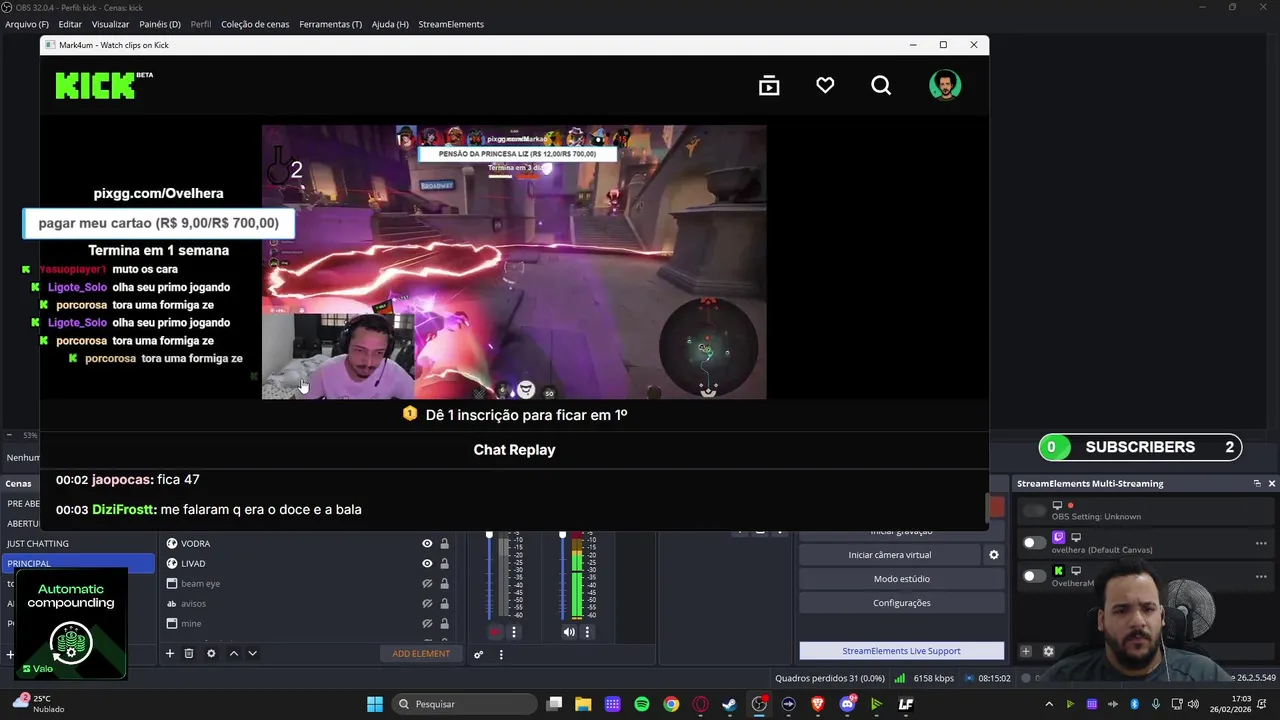
Task: Toggle lock on mine source
Action: [444, 624]
